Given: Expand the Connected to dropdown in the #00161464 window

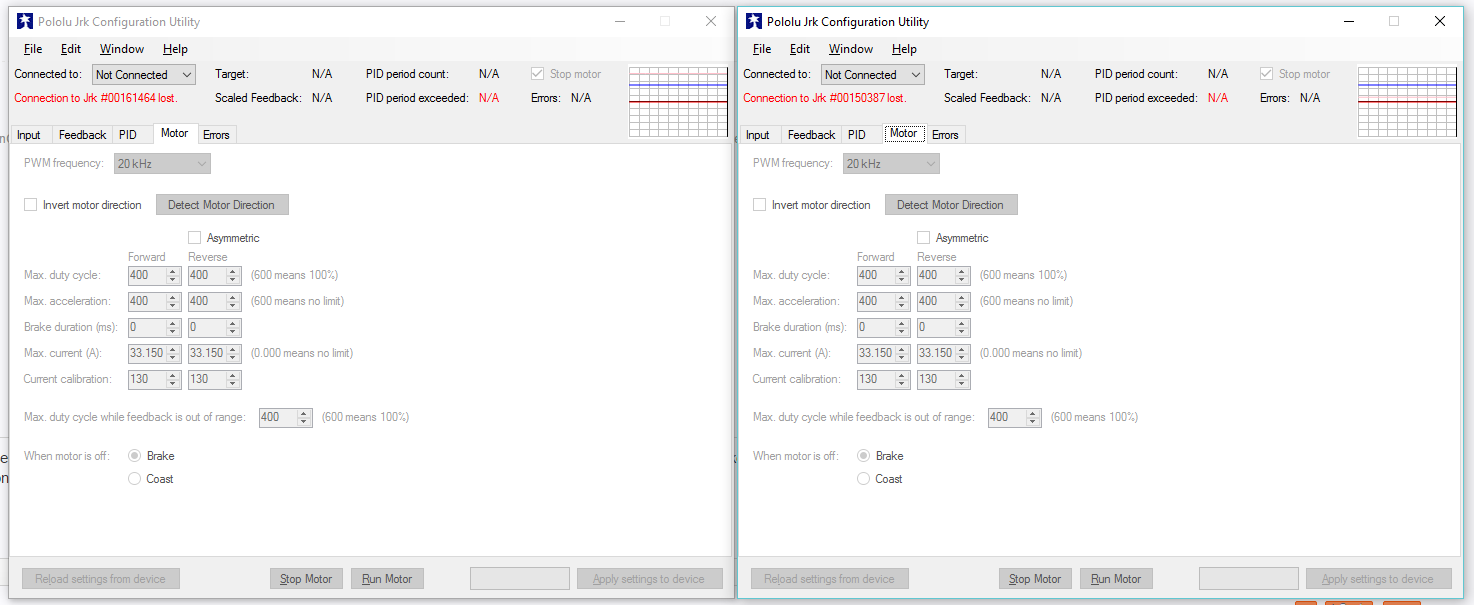Looking at the screenshot, I should 144,75.
